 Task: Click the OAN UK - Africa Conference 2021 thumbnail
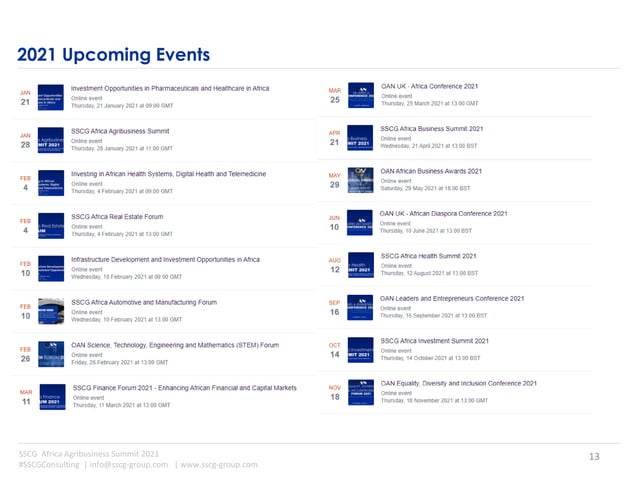click(361, 95)
